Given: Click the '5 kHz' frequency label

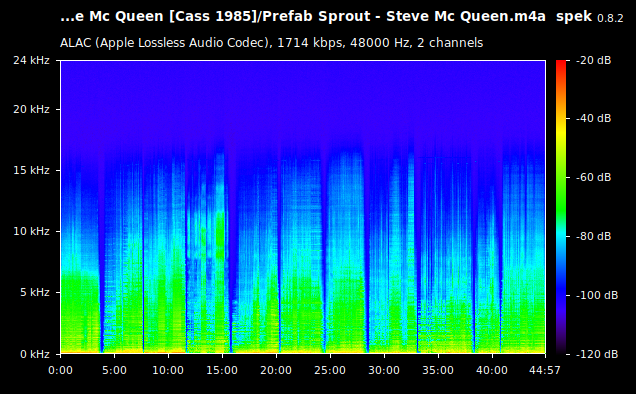Looking at the screenshot, I should pyautogui.click(x=35, y=292).
